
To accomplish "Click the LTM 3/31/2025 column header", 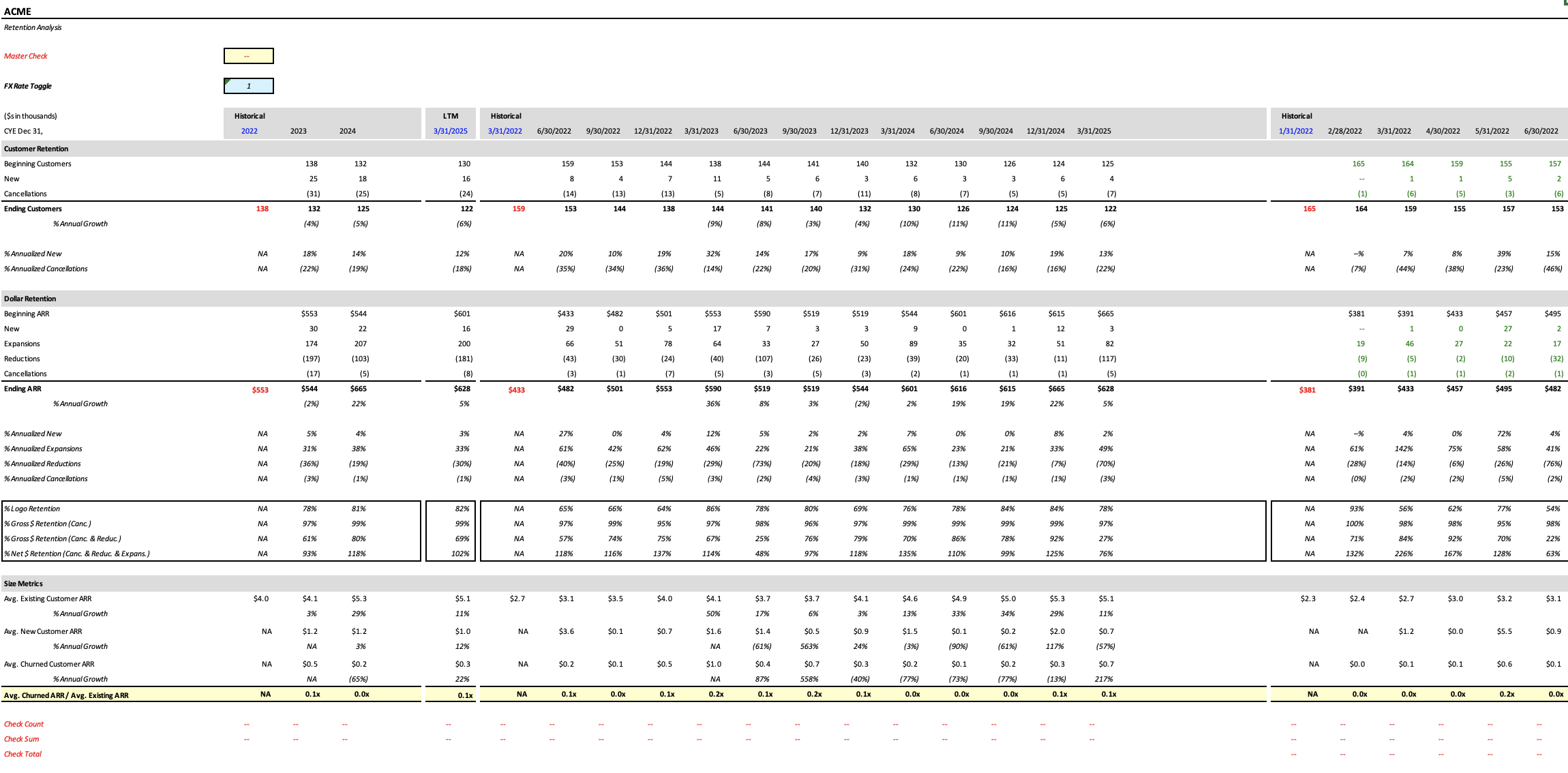I will [x=450, y=131].
